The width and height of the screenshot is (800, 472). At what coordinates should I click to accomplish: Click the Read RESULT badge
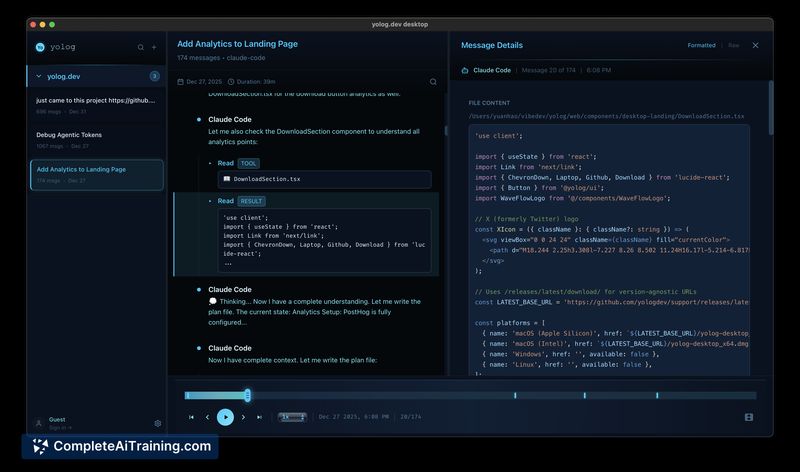pyautogui.click(x=251, y=201)
